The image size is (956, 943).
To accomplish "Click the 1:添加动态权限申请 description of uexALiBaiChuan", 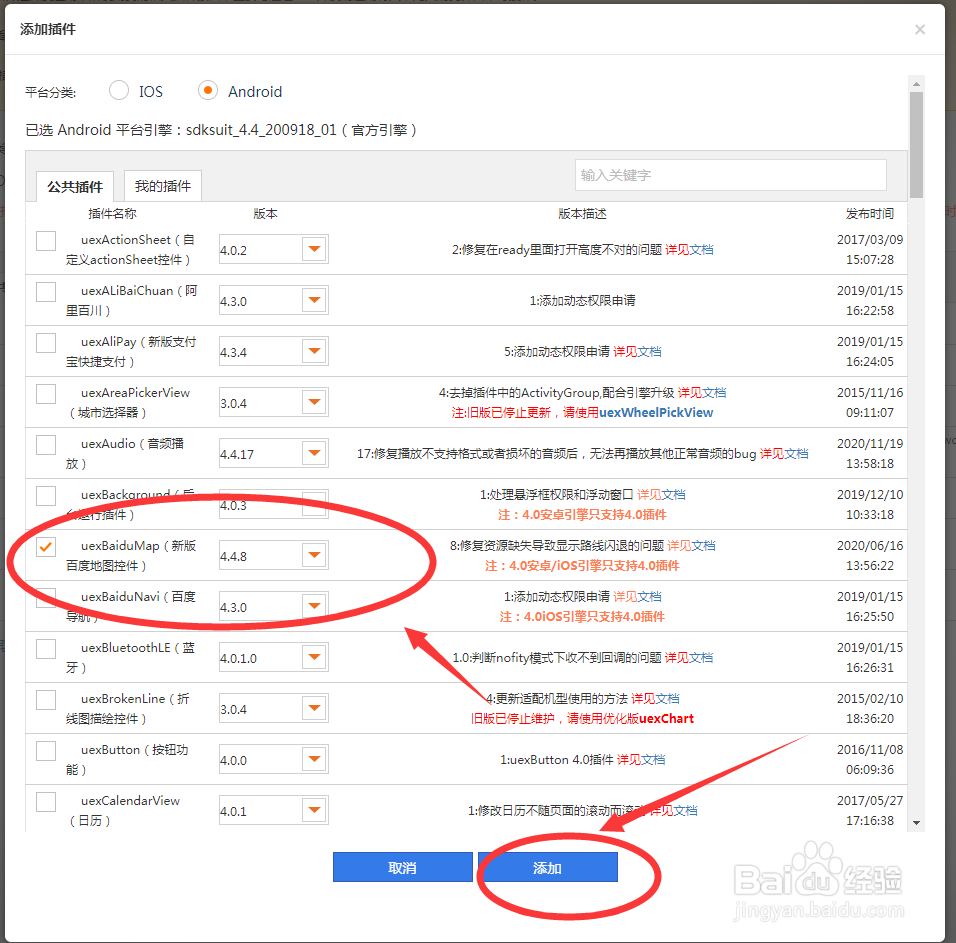I will coord(582,301).
